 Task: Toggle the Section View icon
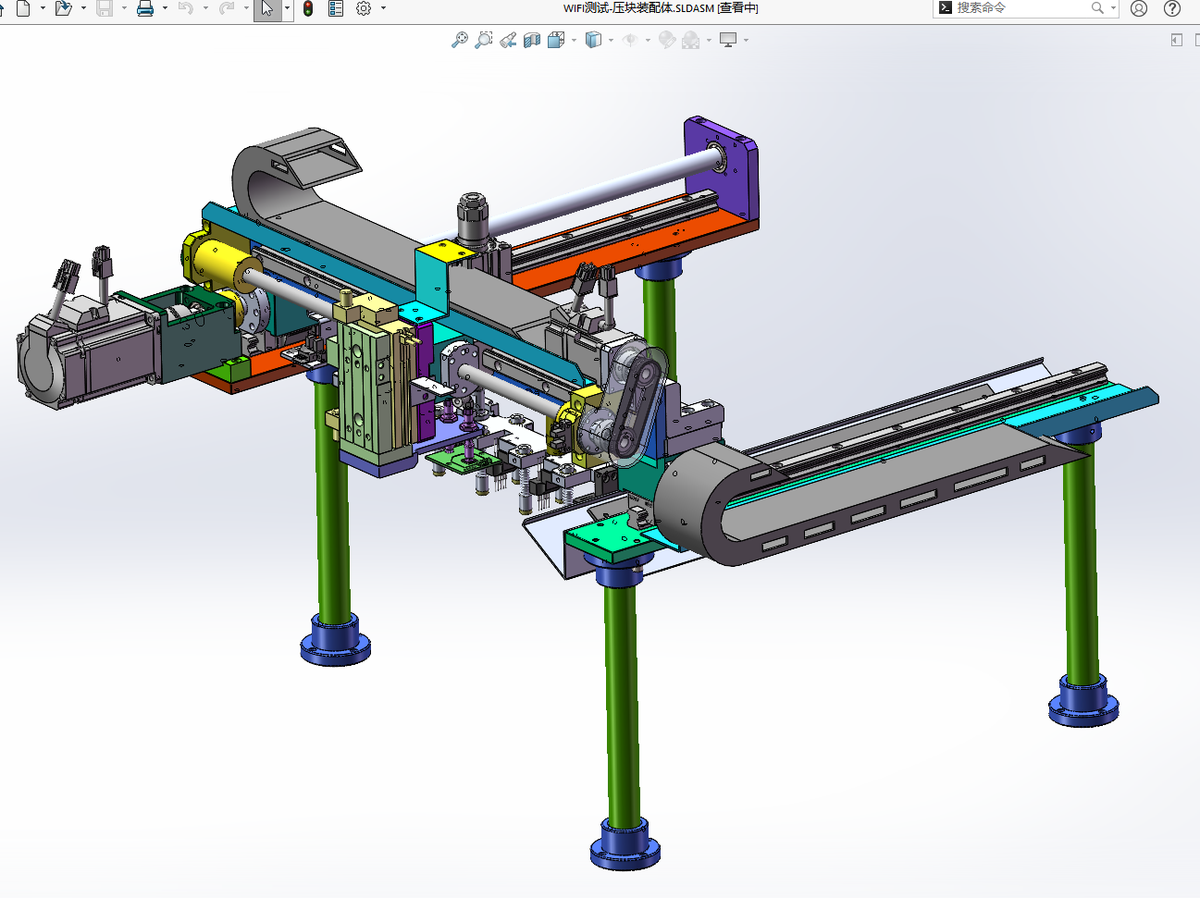(x=532, y=40)
